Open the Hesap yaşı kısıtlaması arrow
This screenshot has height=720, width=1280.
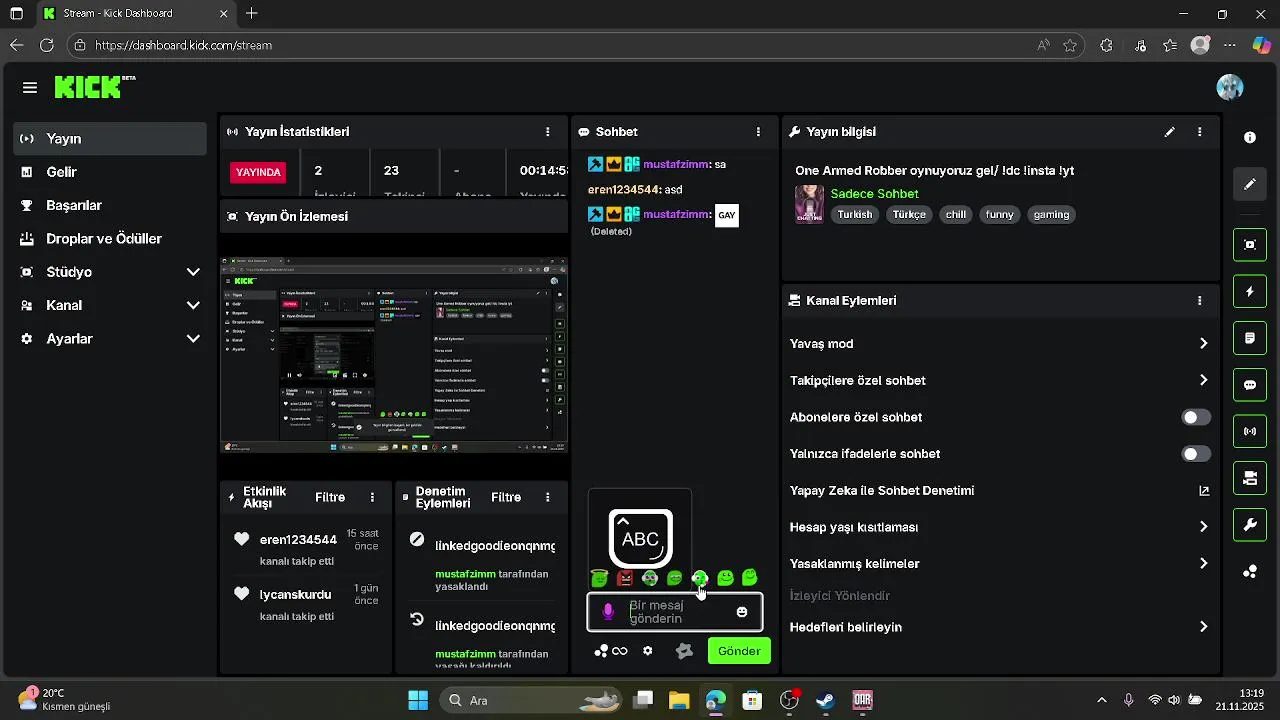click(x=1203, y=527)
